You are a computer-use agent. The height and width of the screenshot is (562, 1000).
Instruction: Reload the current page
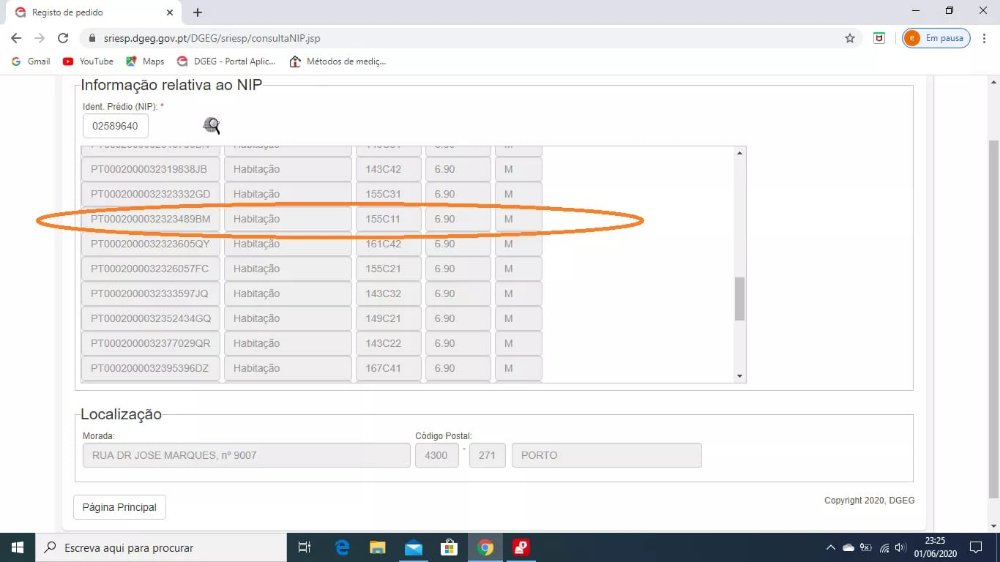[63, 38]
